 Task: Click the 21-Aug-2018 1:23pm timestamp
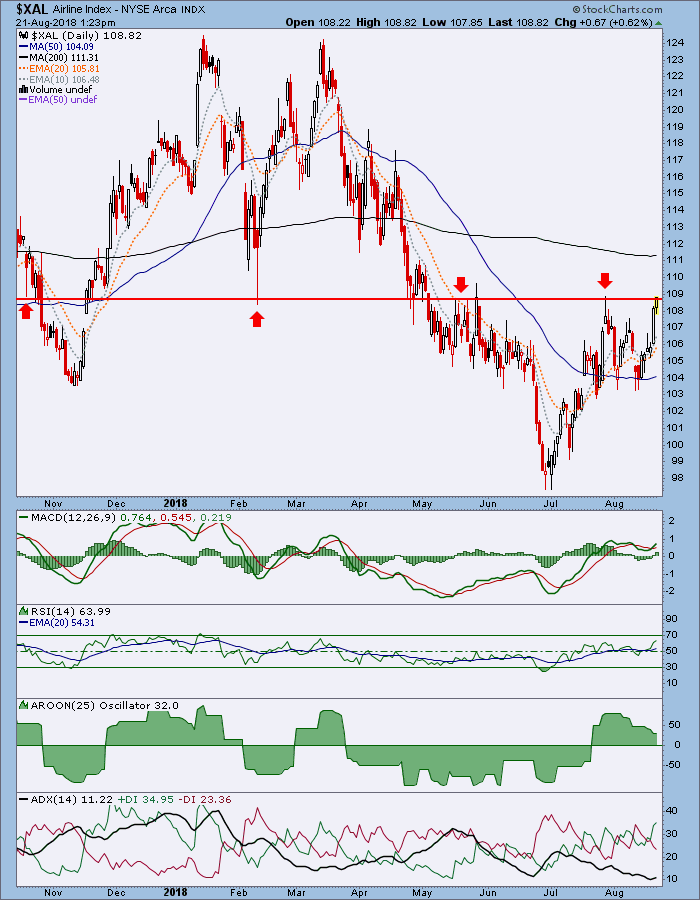click(x=66, y=23)
